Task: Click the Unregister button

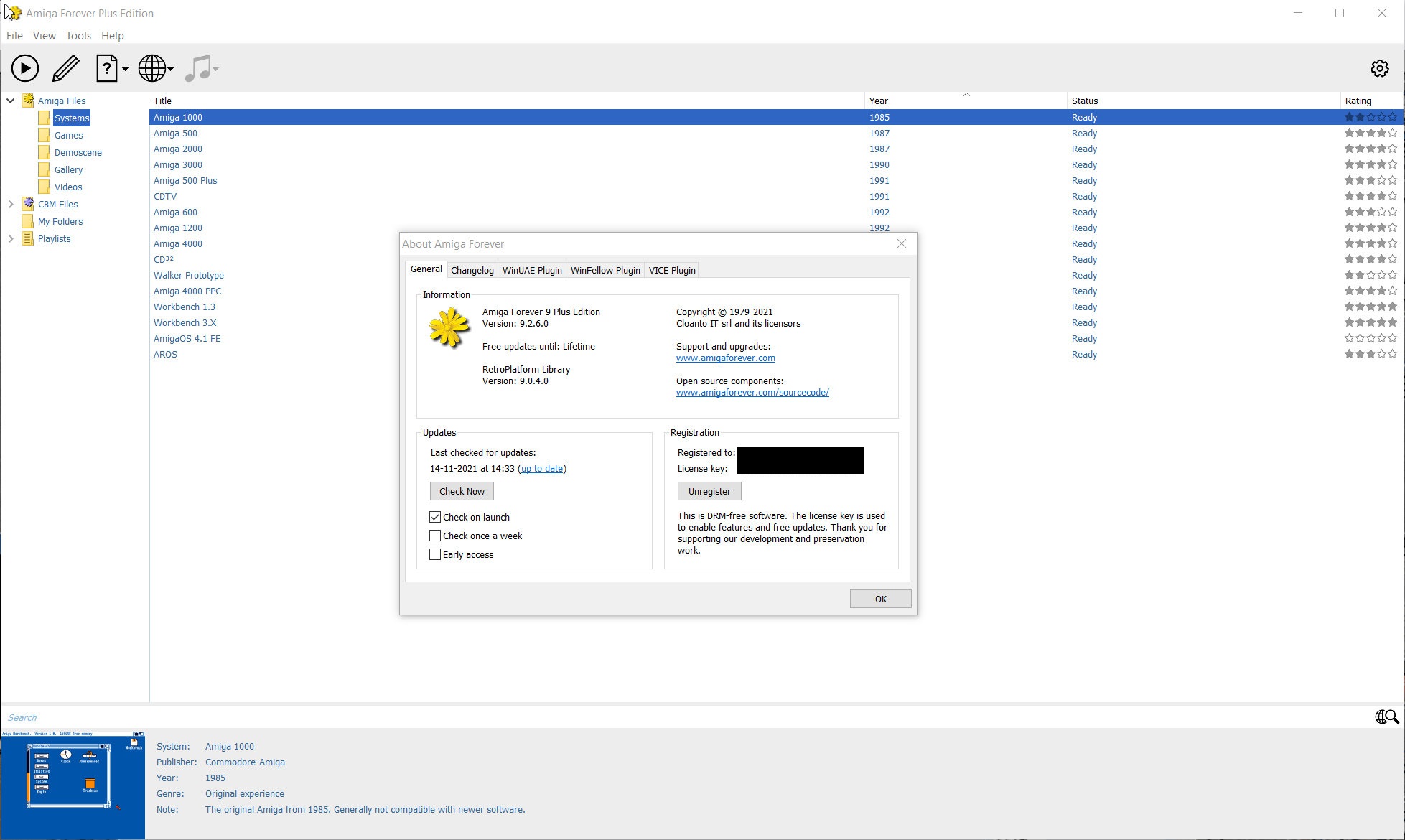Action: 709,491
